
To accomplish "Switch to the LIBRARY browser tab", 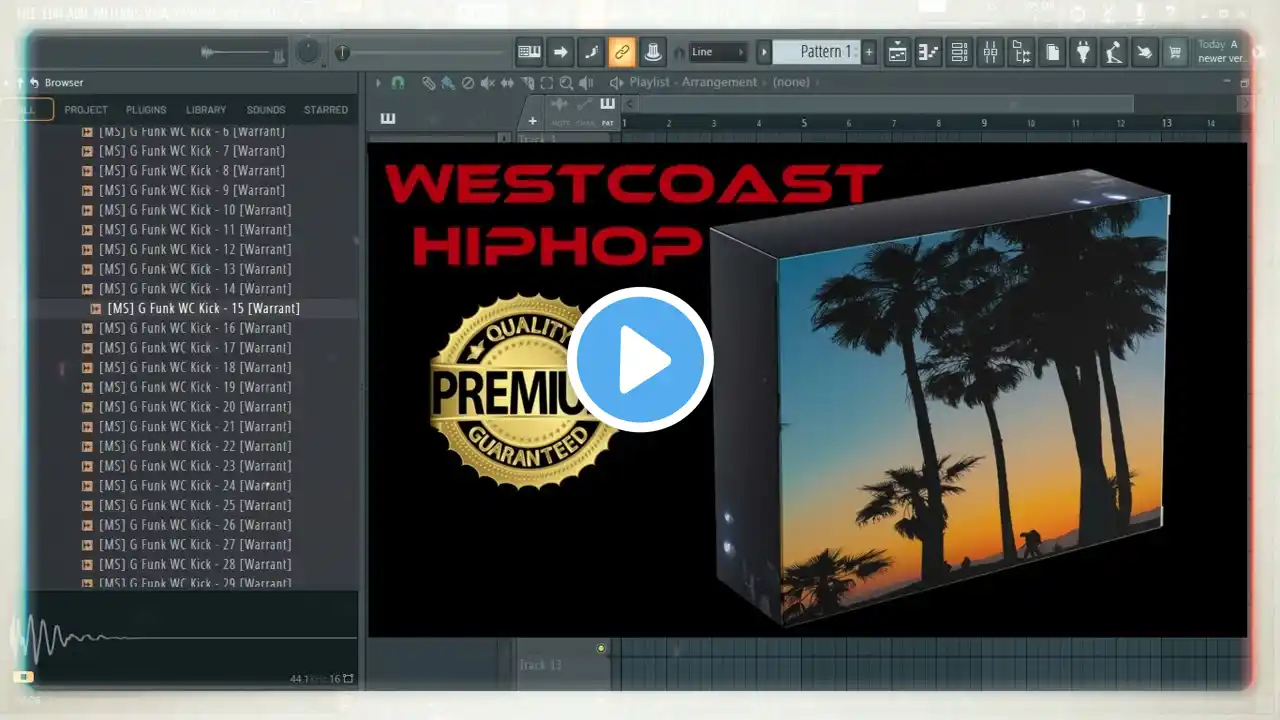I will [206, 110].
